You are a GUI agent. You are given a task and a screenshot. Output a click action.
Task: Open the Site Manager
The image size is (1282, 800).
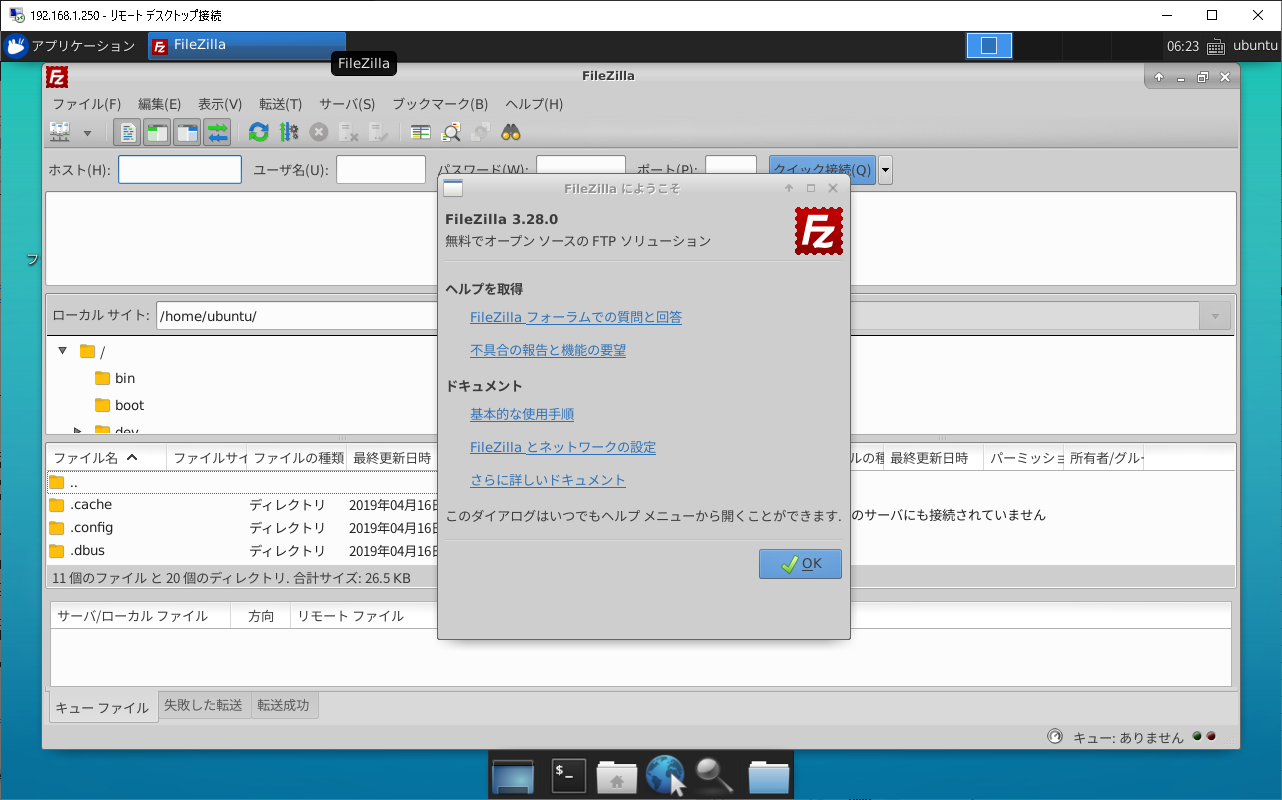[58, 132]
